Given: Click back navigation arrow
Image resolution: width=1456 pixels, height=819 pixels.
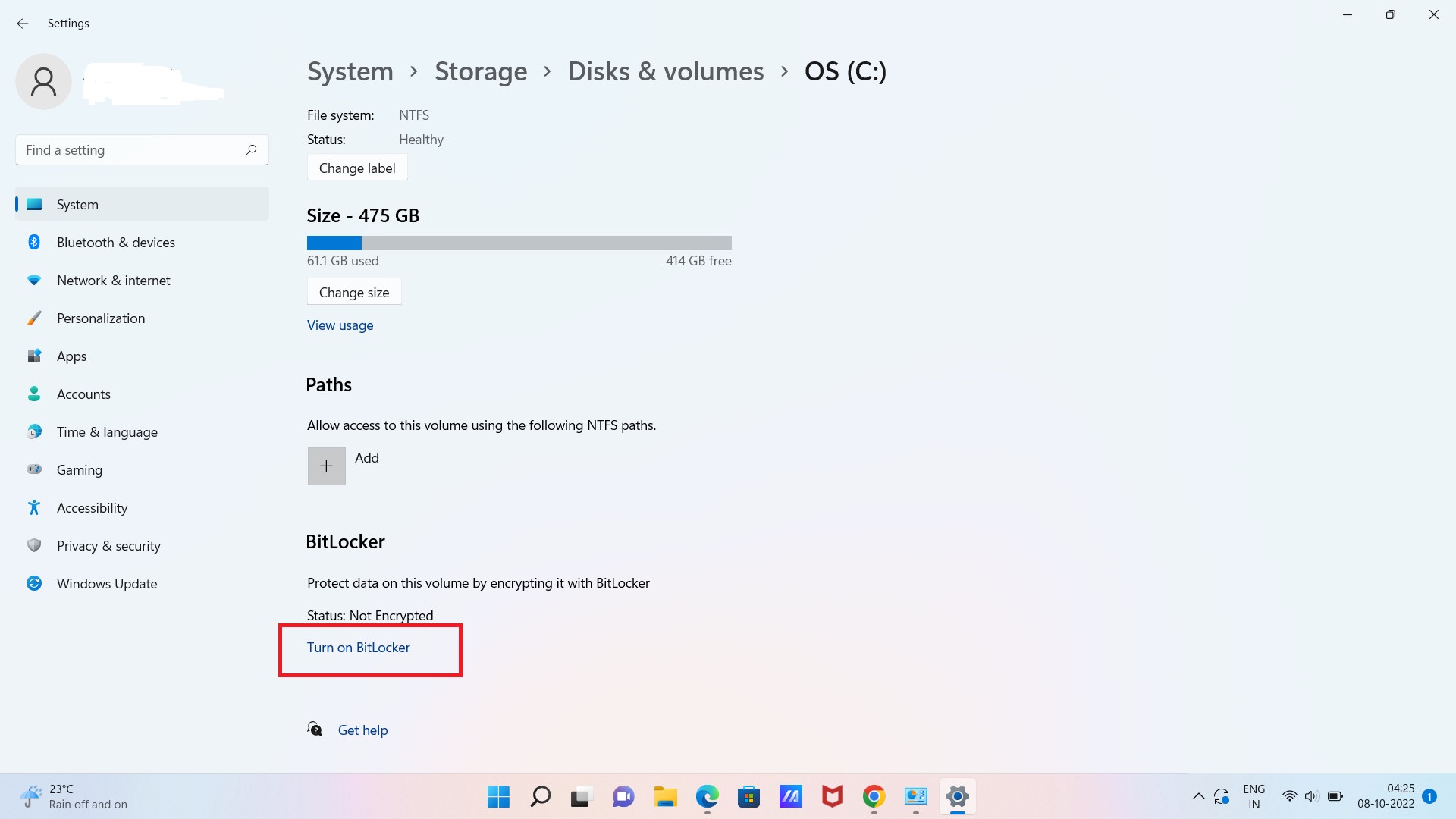Looking at the screenshot, I should [22, 22].
